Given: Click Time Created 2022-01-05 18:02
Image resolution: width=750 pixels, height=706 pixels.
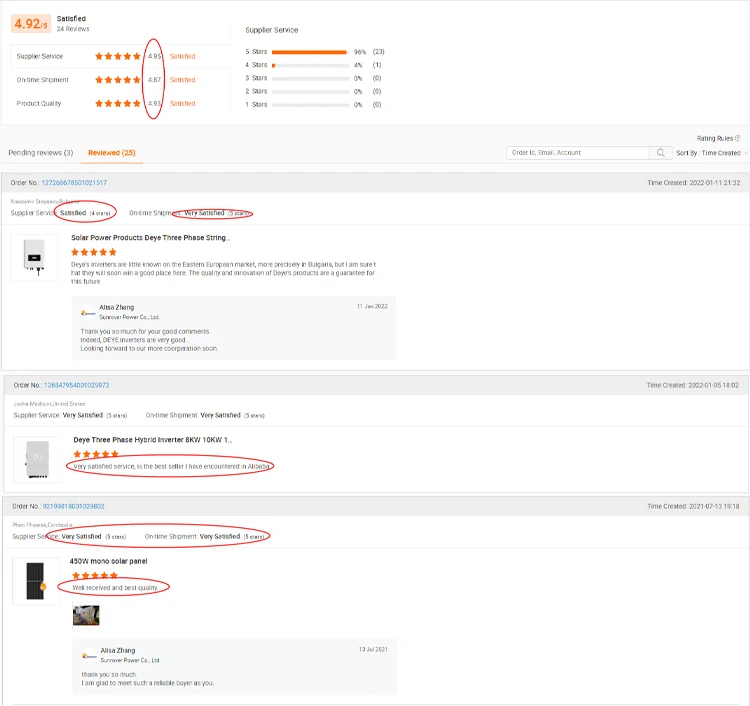Looking at the screenshot, I should (693, 385).
